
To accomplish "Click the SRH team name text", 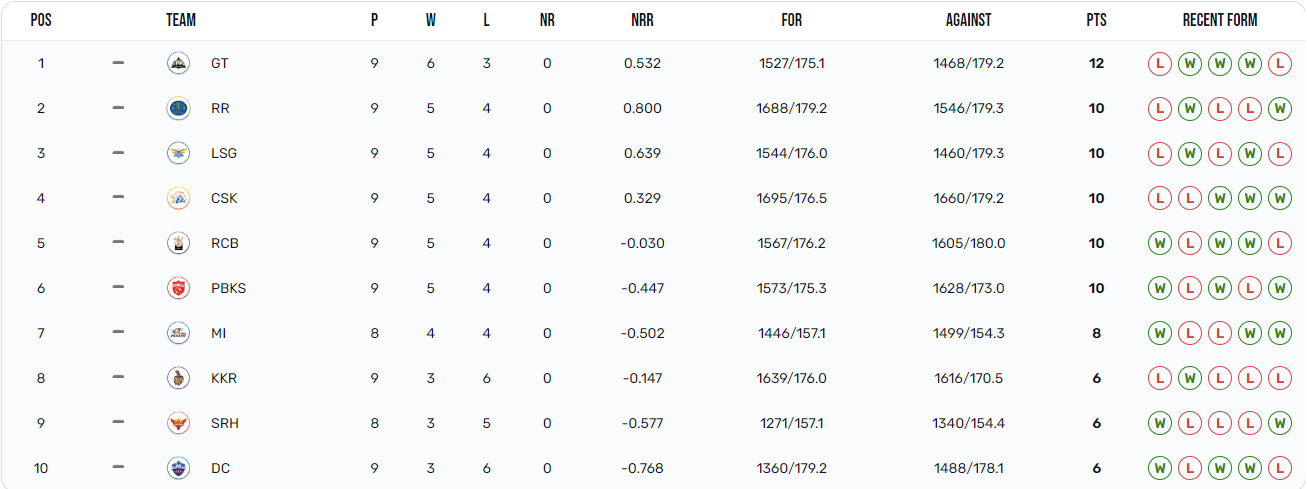I will tap(225, 423).
